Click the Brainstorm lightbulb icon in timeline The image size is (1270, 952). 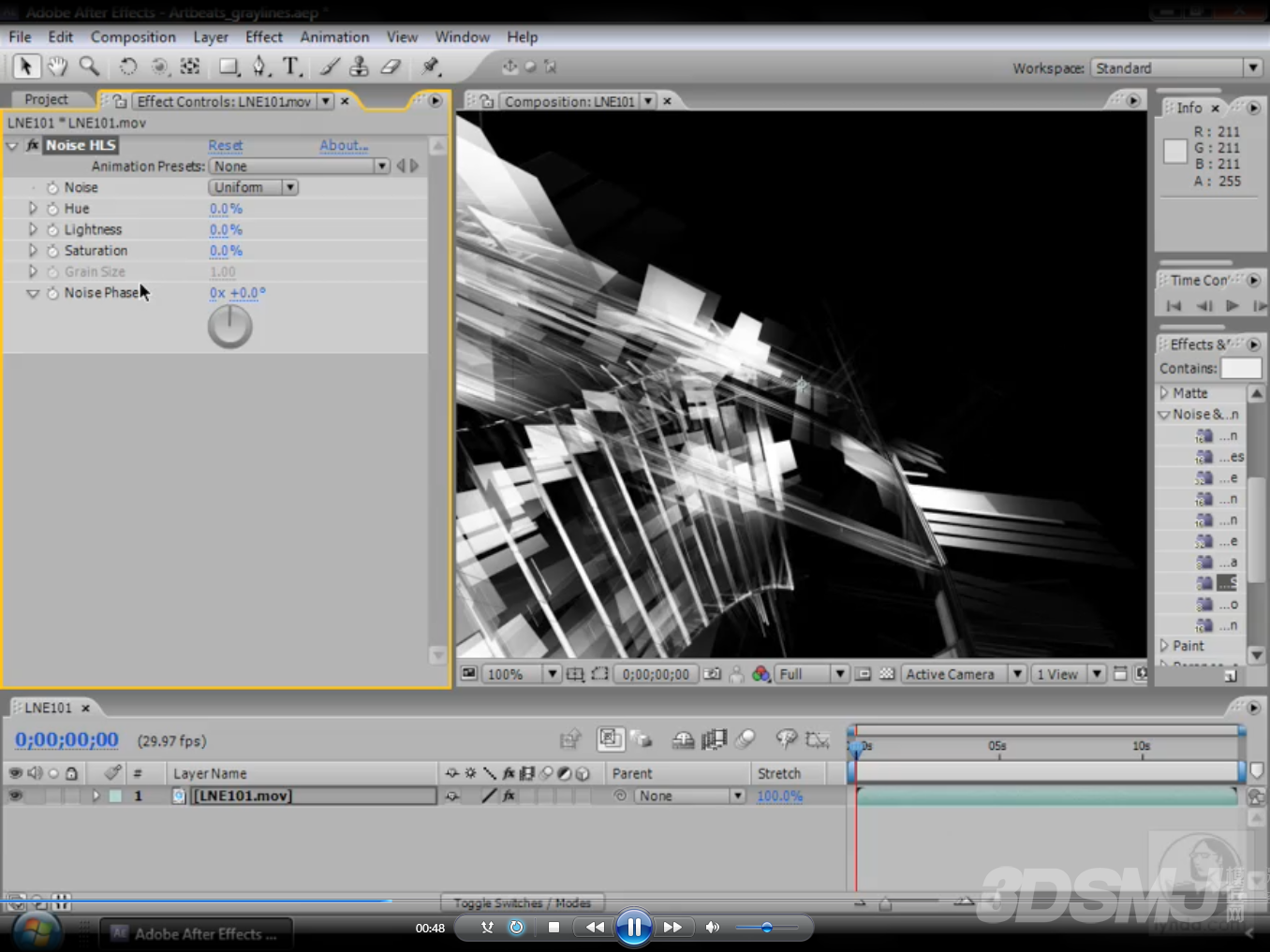point(786,740)
